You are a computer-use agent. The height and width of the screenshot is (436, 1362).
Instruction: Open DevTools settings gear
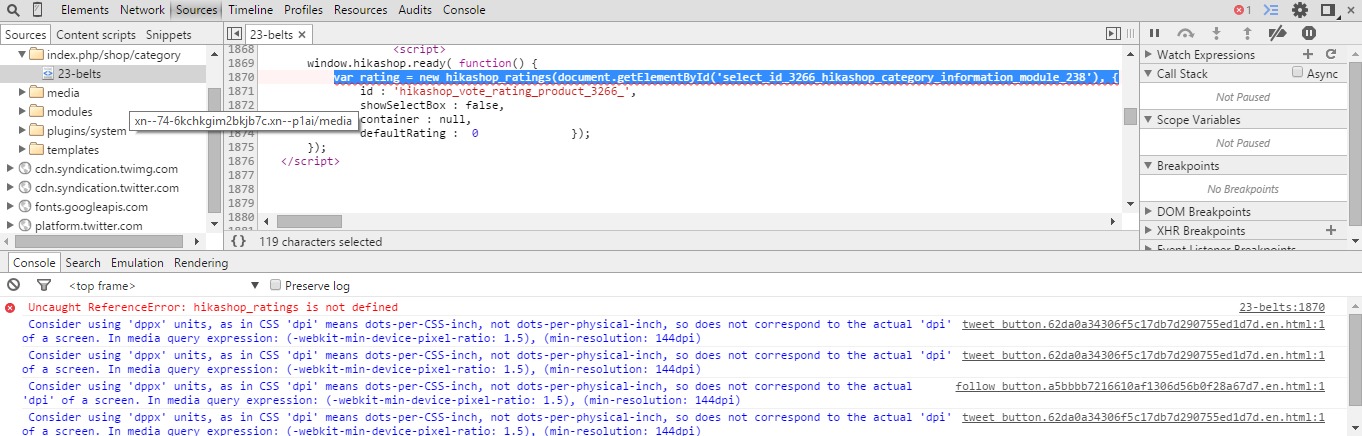point(1300,10)
